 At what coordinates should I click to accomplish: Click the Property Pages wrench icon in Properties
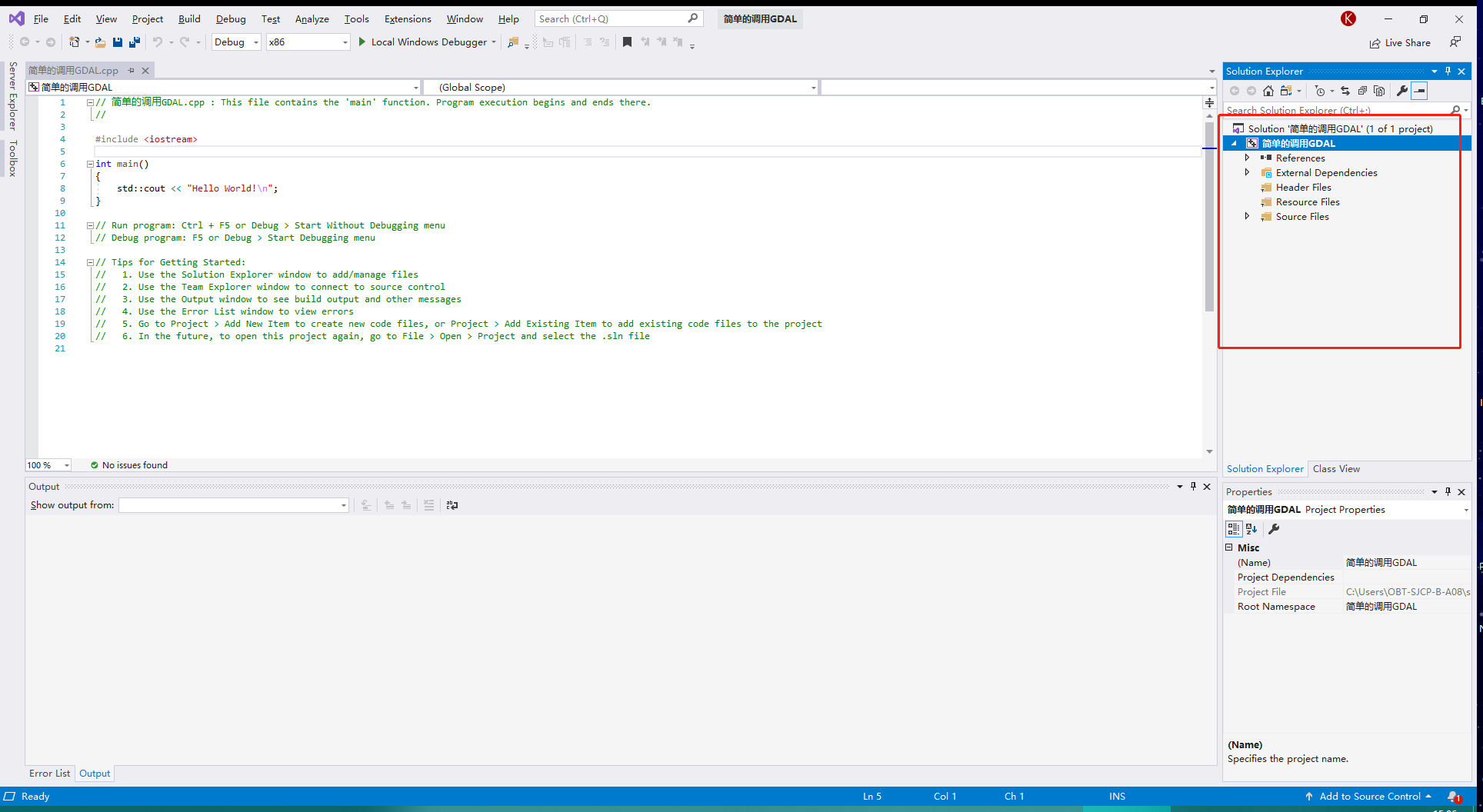pyautogui.click(x=1274, y=529)
